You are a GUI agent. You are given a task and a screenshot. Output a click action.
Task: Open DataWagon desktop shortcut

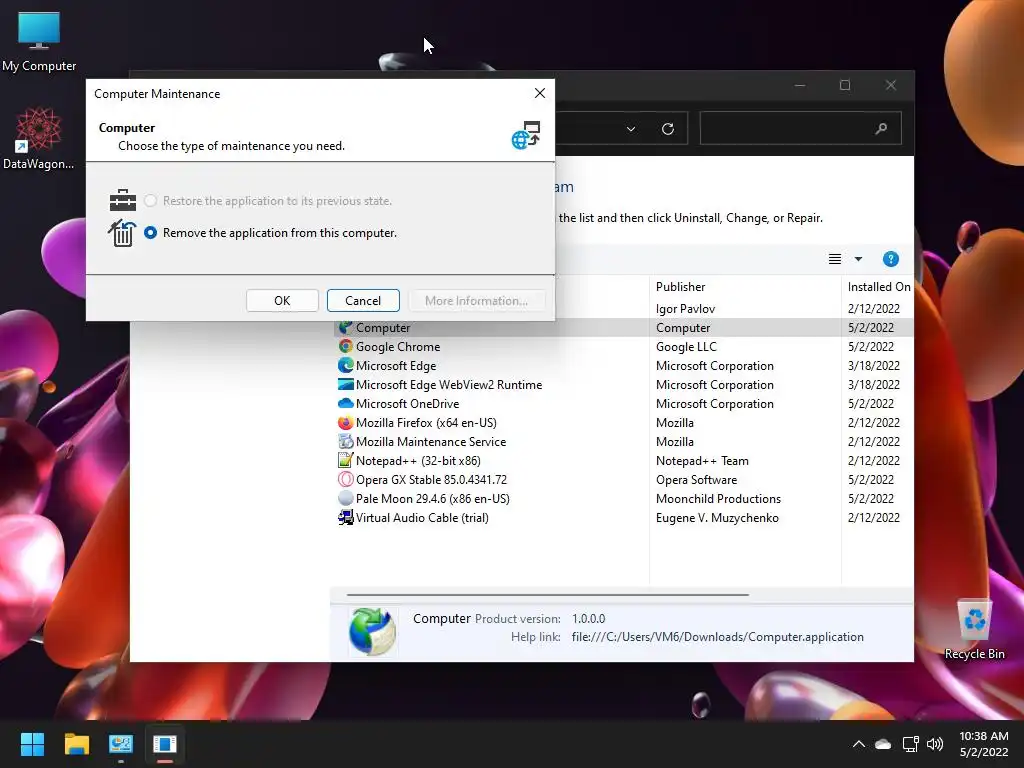pyautogui.click(x=39, y=138)
